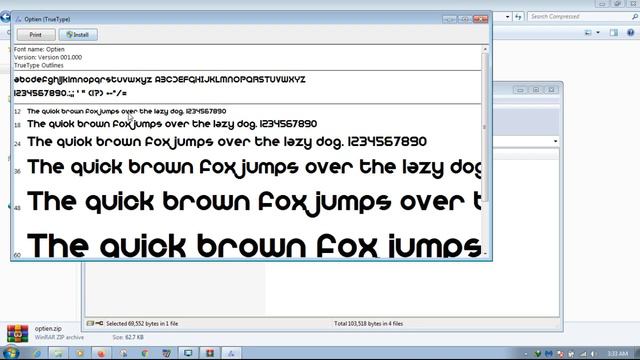The width and height of the screenshot is (640, 360).
Task: Click the taskbar clock showing 3:33 AM
Action: point(618,353)
